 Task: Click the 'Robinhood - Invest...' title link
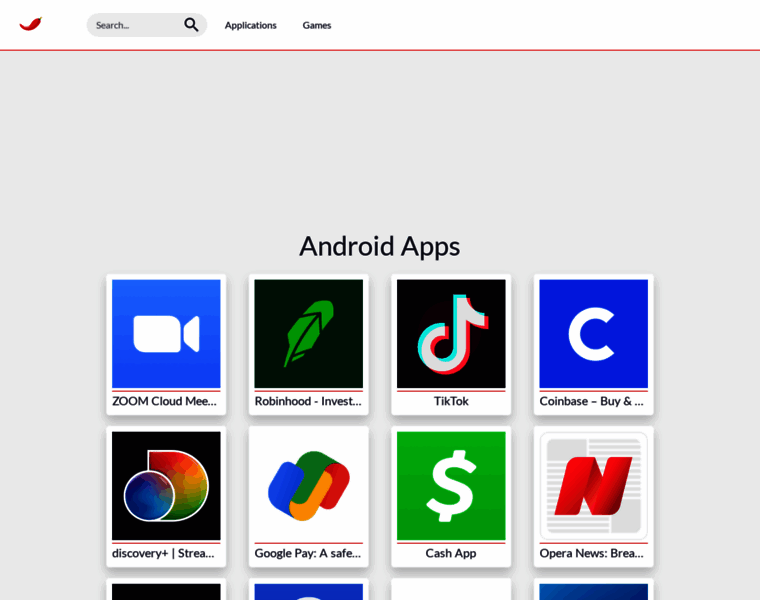pyautogui.click(x=308, y=401)
